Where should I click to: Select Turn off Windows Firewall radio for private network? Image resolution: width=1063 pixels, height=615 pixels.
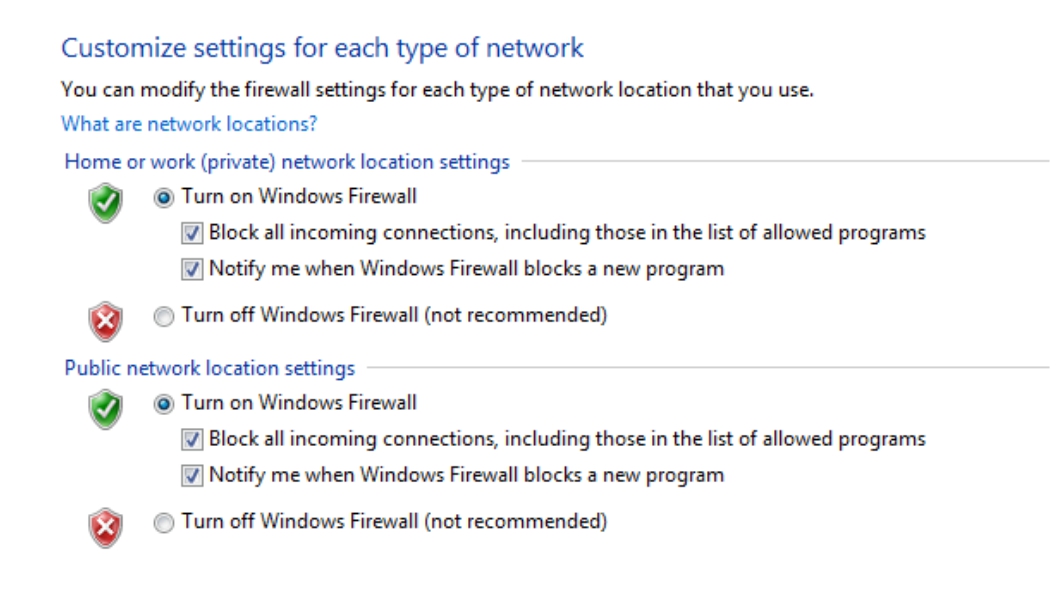click(x=164, y=317)
